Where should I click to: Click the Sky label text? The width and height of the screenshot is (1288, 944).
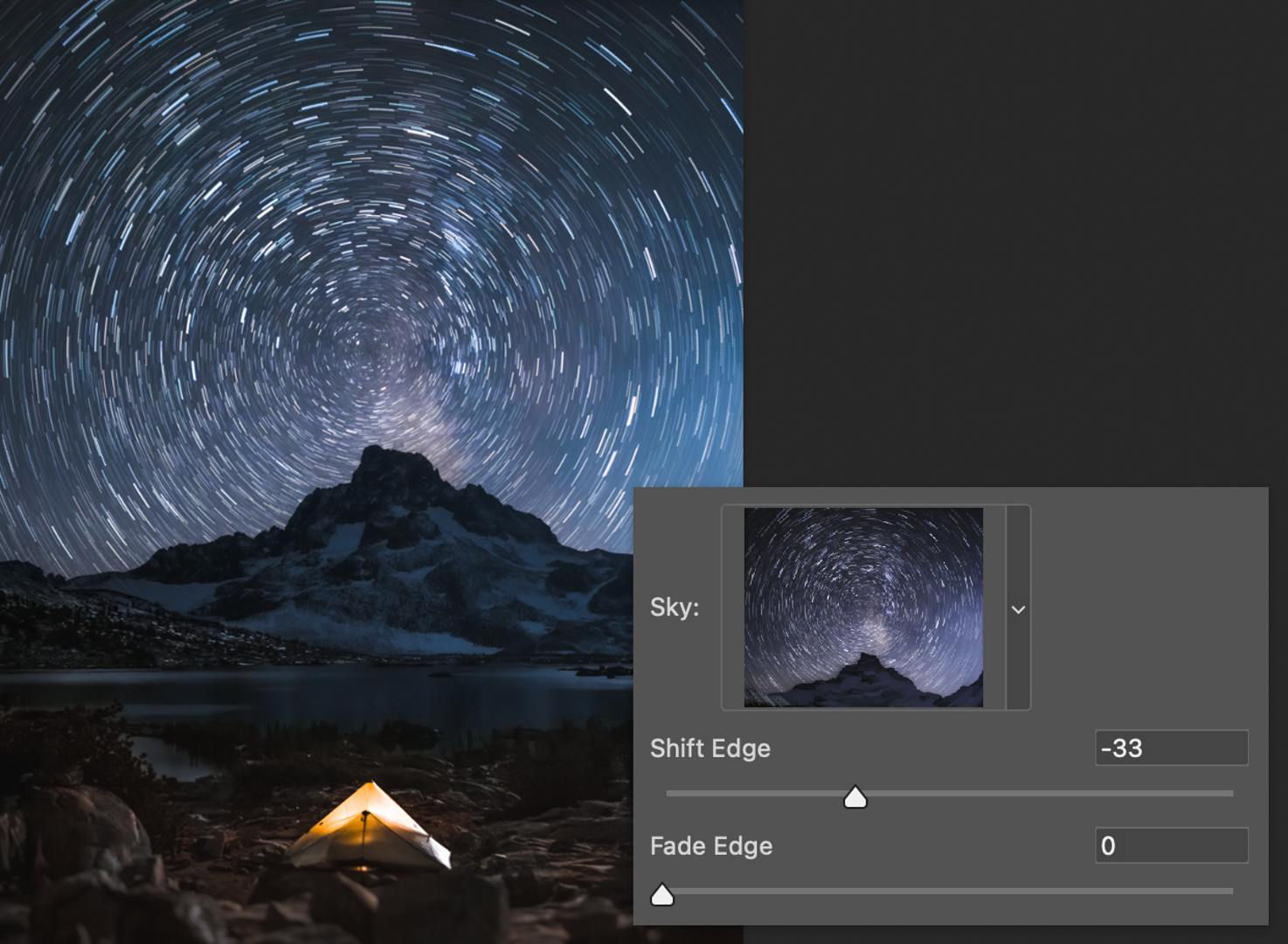pos(675,608)
